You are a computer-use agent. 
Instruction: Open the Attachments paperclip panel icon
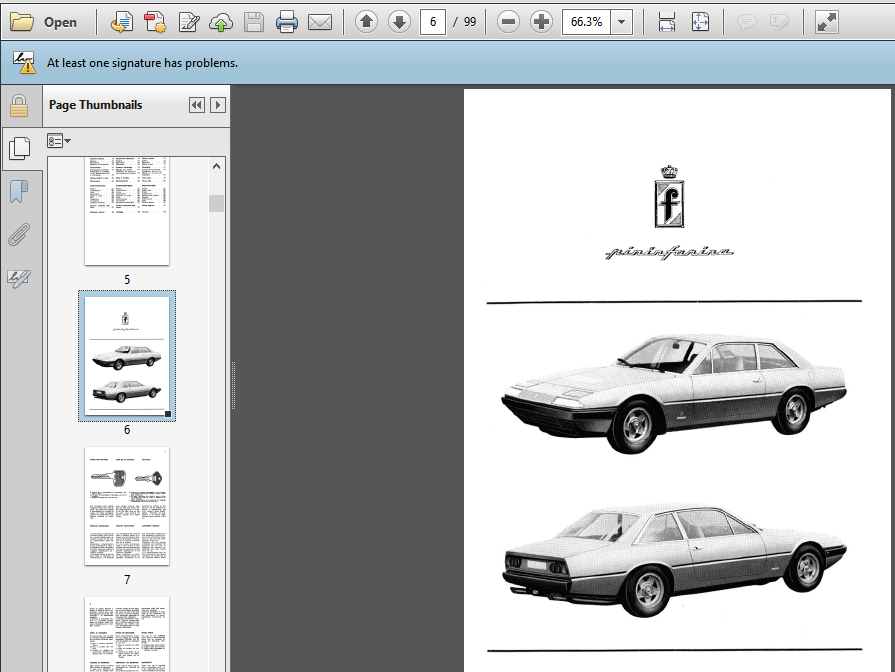19,235
